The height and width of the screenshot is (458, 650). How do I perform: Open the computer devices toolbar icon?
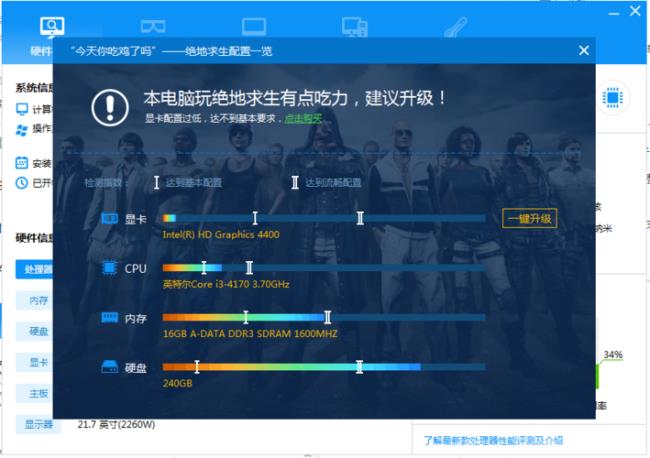coord(355,27)
